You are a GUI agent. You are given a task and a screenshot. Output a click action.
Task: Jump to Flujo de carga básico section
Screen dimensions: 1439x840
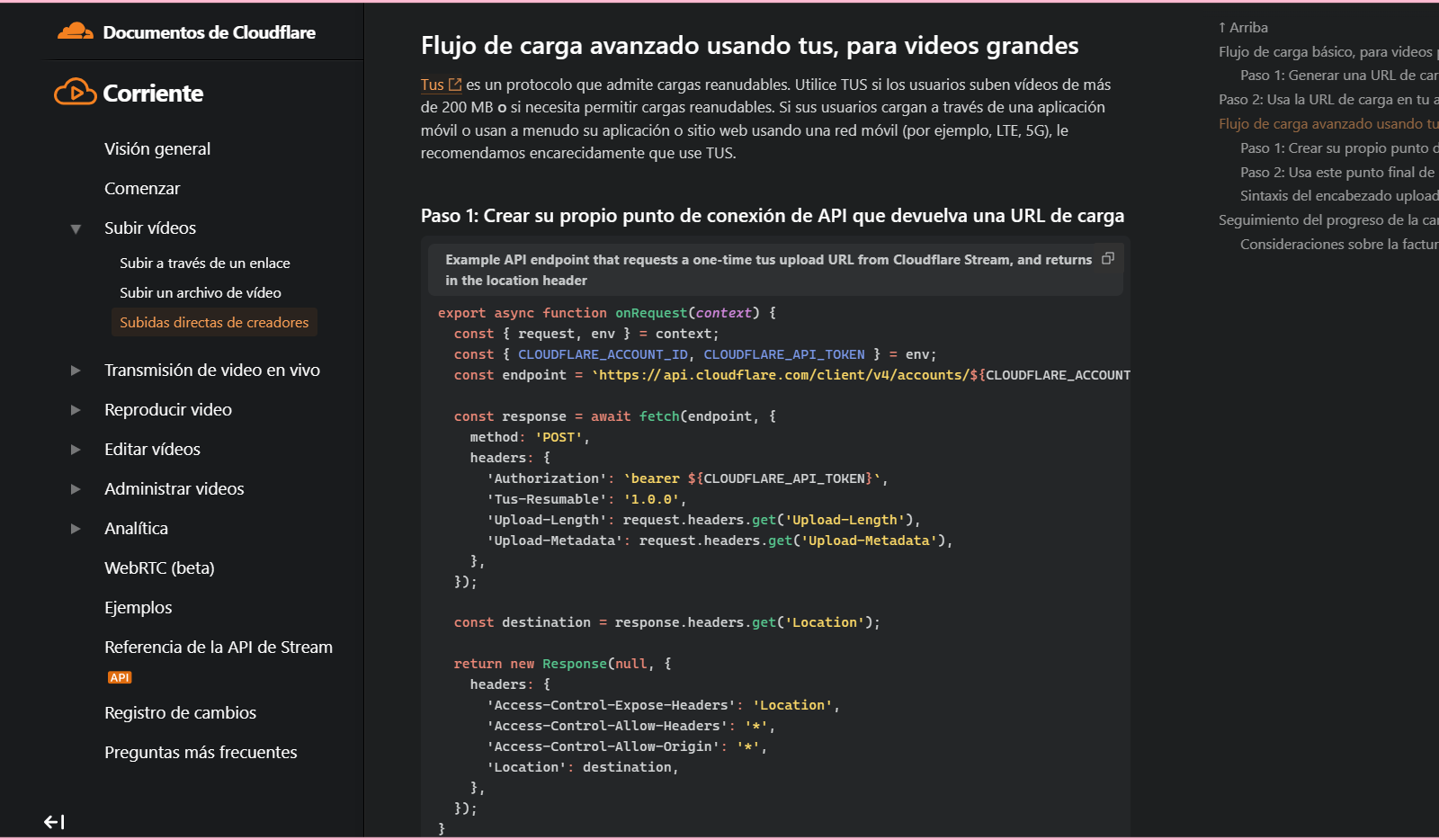tap(1328, 52)
